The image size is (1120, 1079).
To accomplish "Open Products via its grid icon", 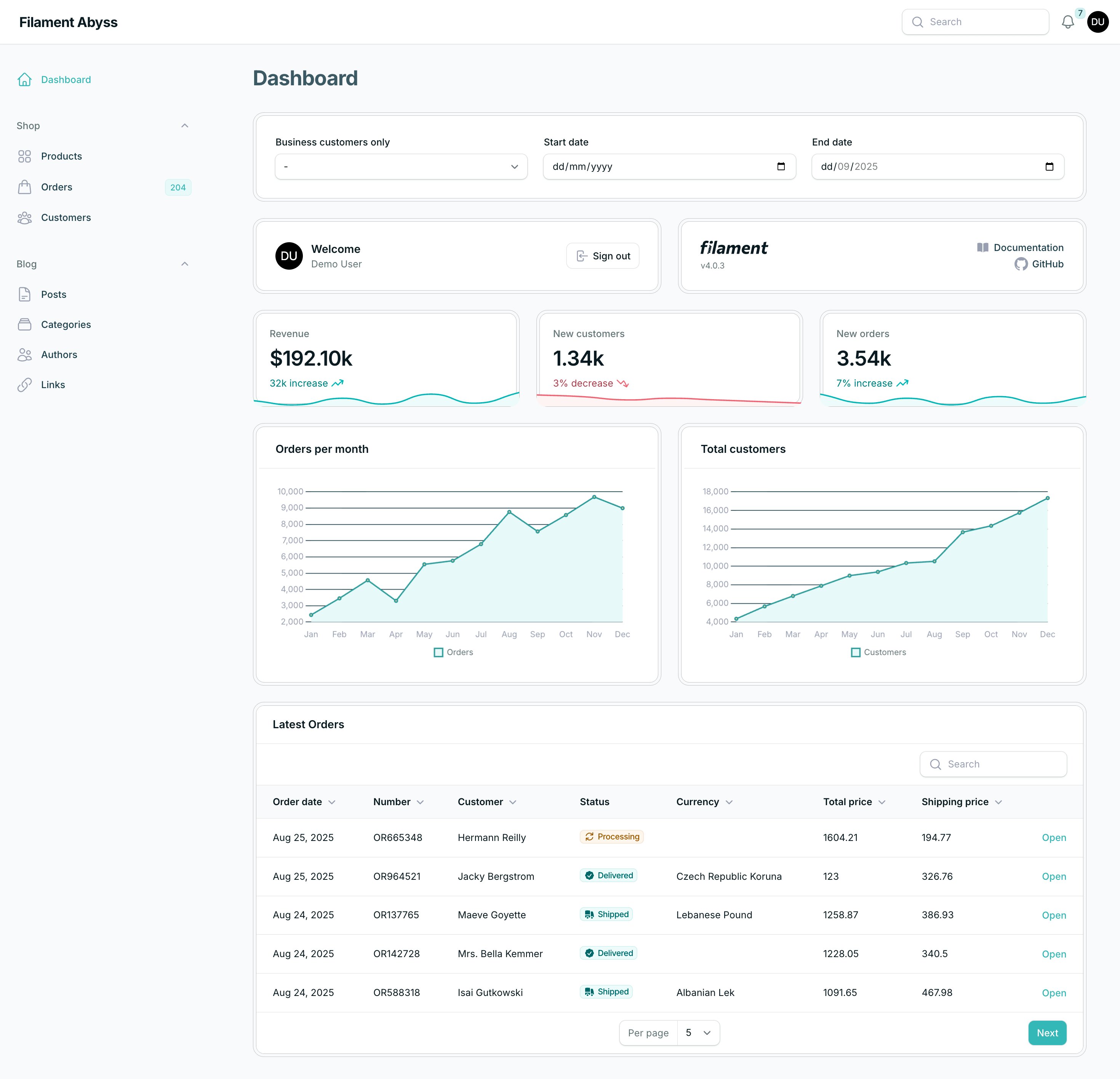I will tap(24, 156).
